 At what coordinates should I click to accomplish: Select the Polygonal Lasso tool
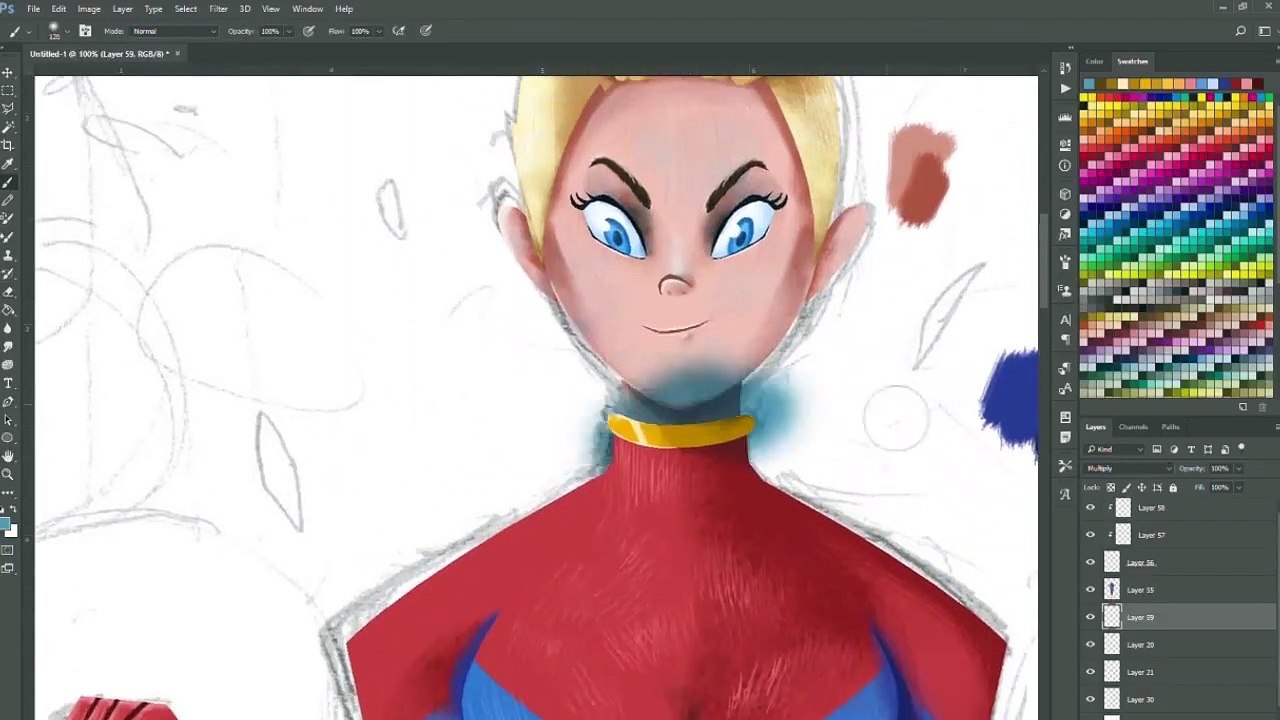[x=8, y=109]
